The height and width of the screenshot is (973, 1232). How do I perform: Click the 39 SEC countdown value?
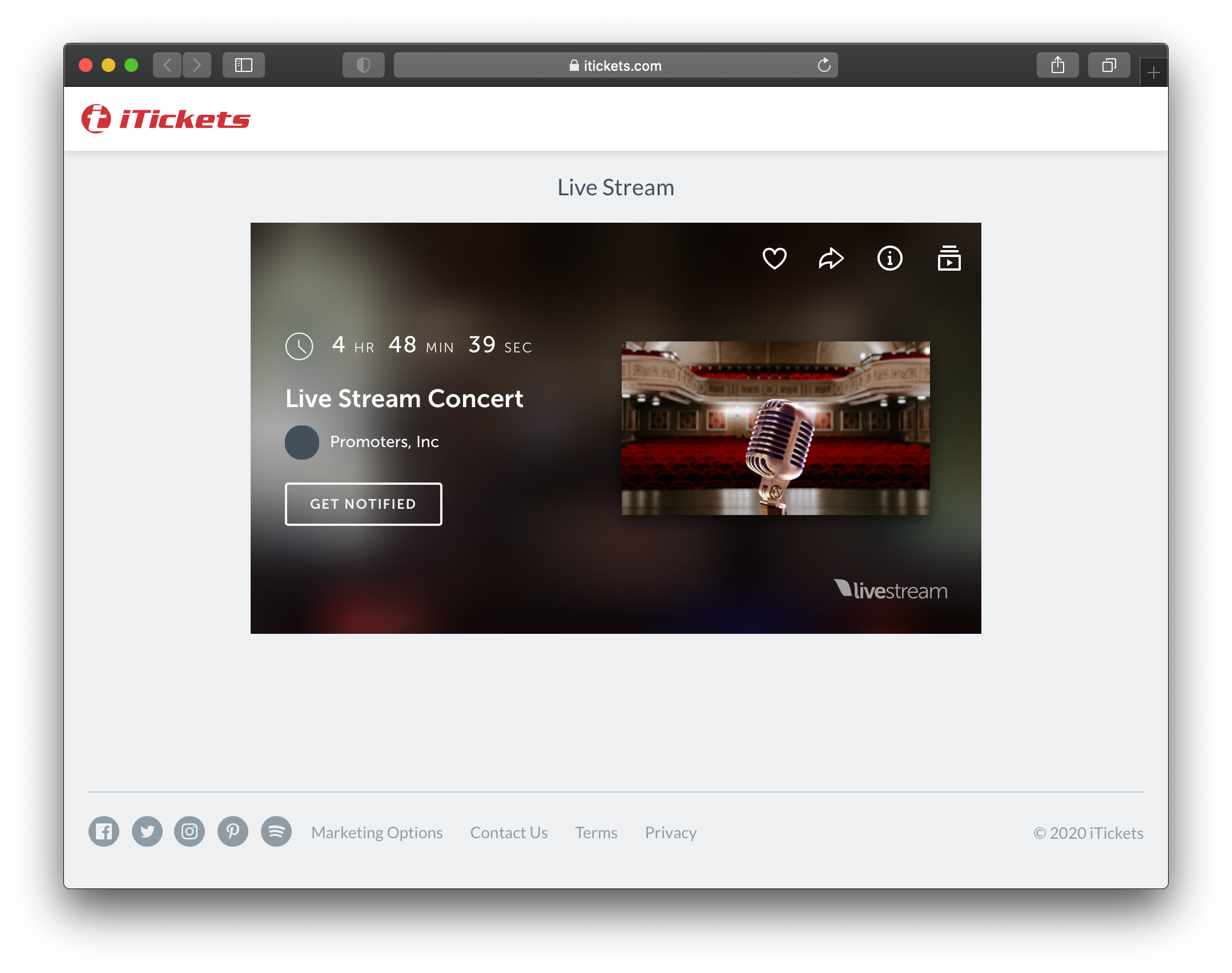pos(500,345)
